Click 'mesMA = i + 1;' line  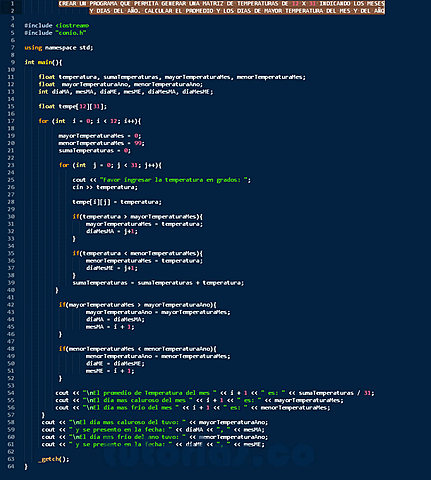pos(110,327)
